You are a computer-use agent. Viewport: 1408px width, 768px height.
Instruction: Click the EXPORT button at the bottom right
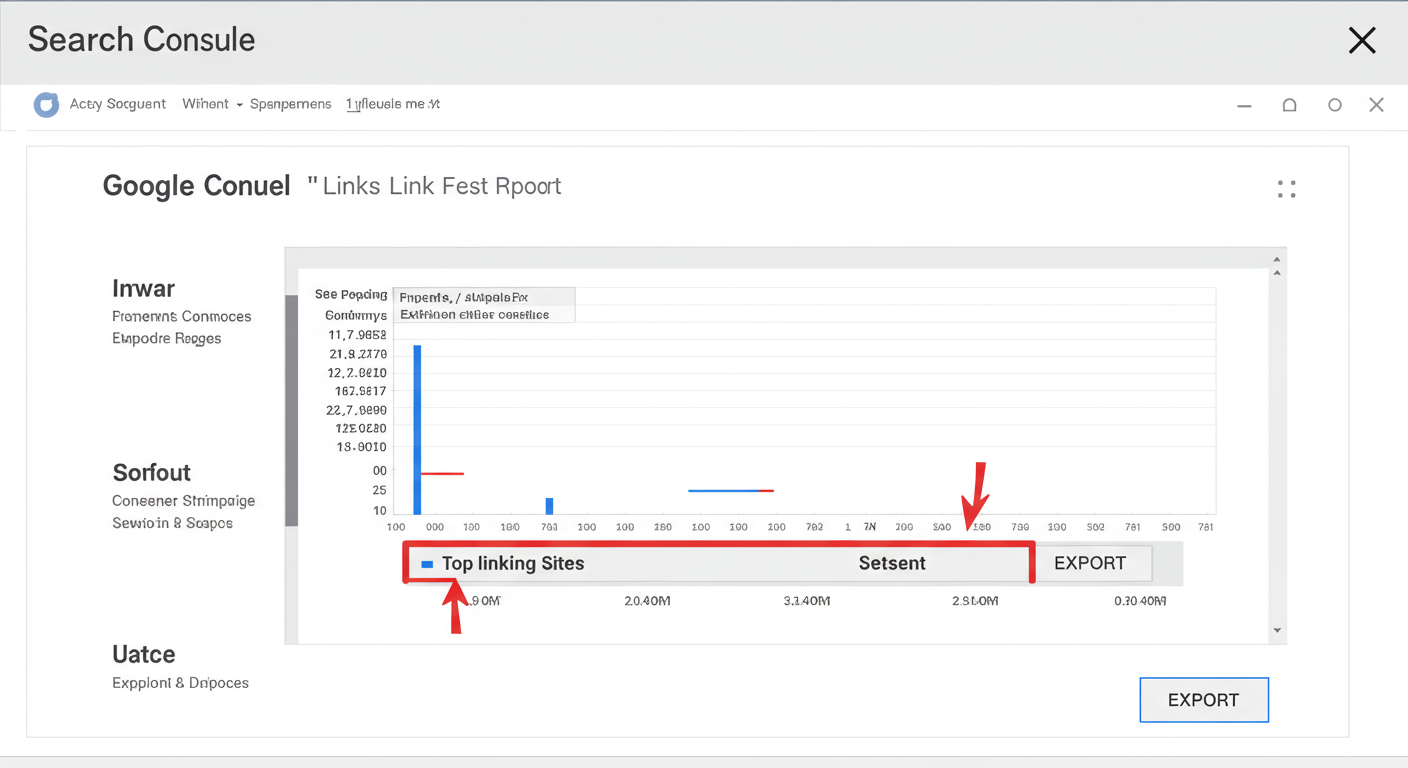[x=1204, y=699]
